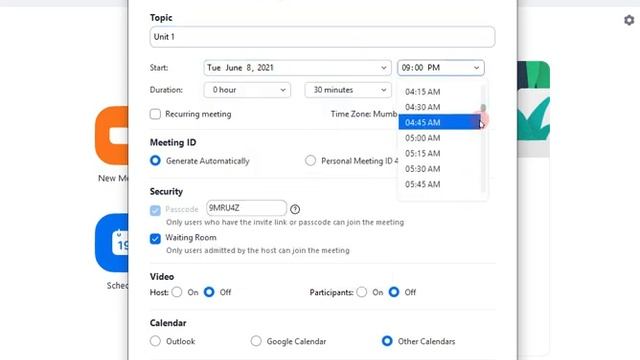Click the passcode help question mark icon
This screenshot has width=640, height=360.
pos(295,209)
